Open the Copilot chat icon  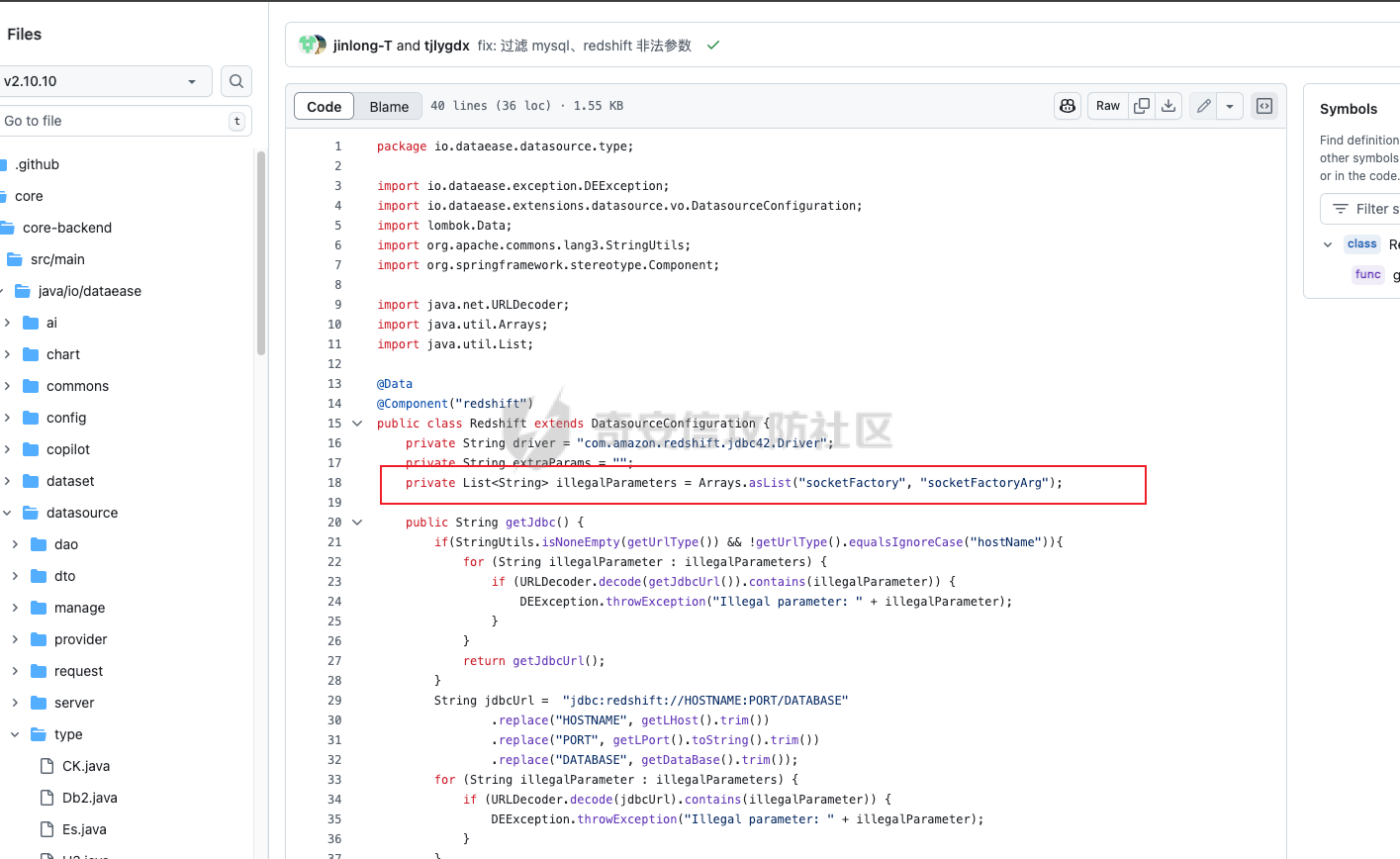click(1068, 106)
